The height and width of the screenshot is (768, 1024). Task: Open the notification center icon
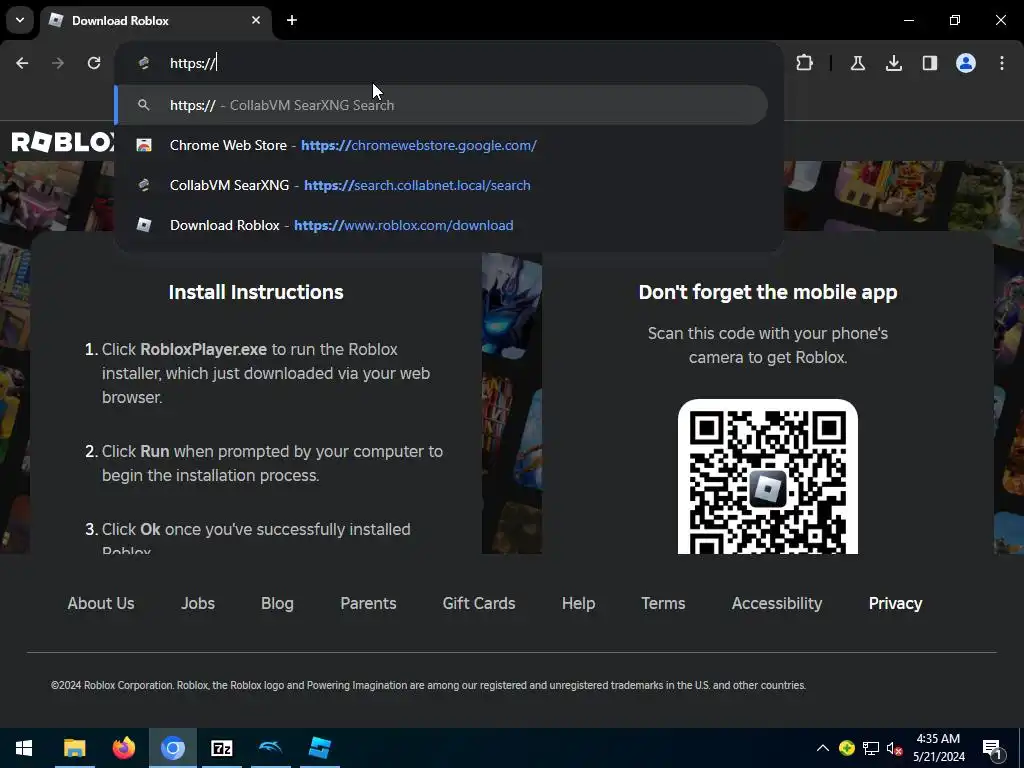point(992,748)
